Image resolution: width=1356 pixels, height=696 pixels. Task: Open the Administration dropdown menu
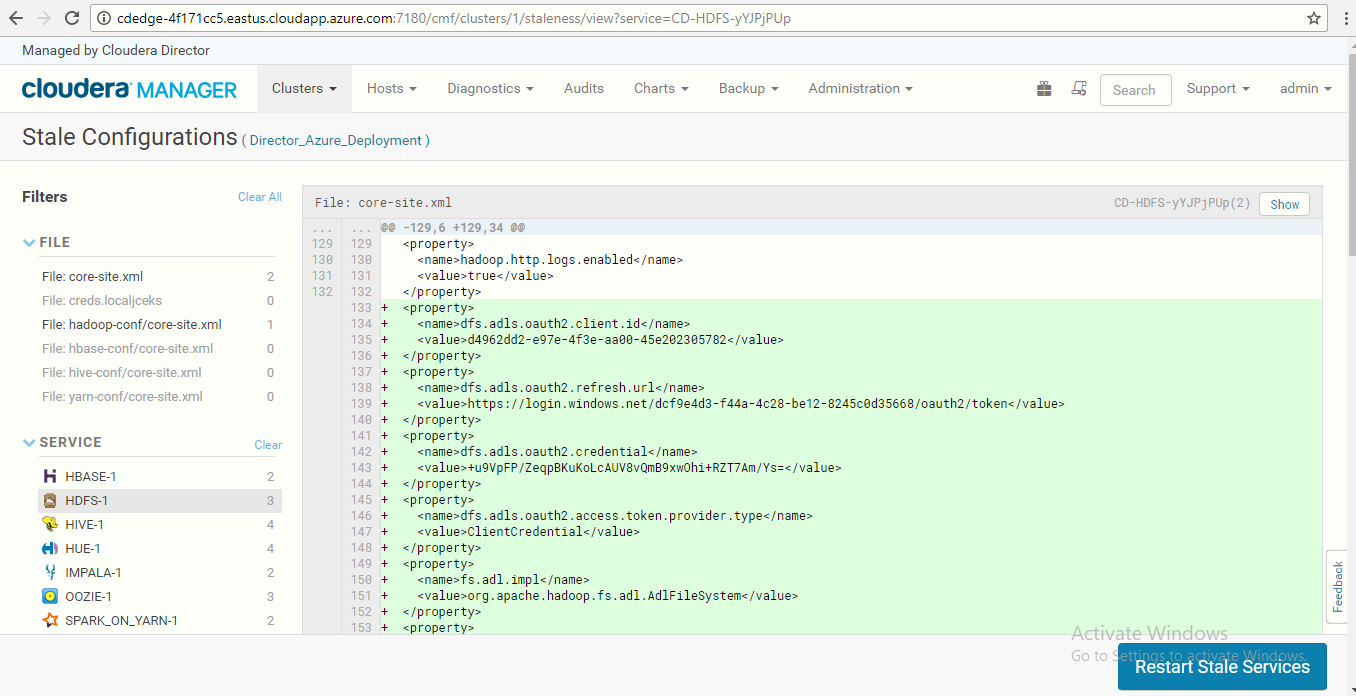tap(860, 89)
